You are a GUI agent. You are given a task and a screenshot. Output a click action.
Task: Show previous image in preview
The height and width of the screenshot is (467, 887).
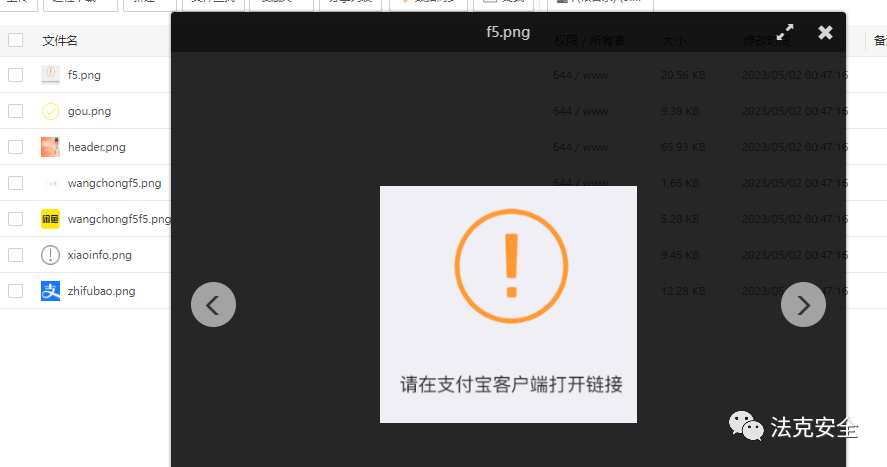pos(213,305)
